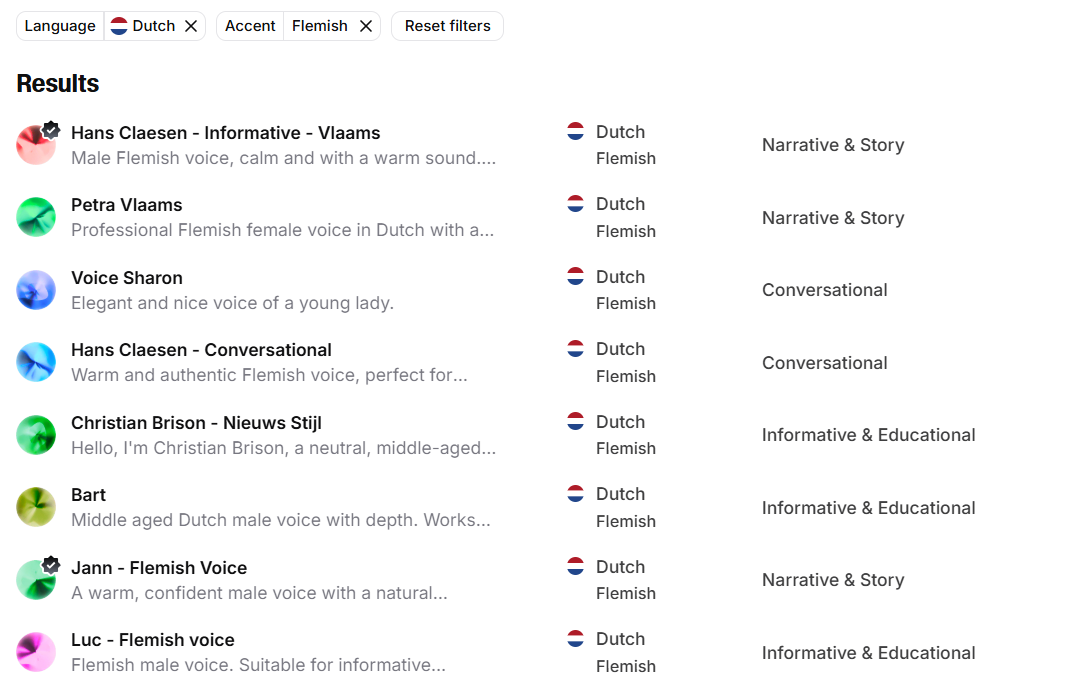Screen dimensions: 1081x692
Task: Click the Dutch flag in Luc's row
Action: pos(575,639)
